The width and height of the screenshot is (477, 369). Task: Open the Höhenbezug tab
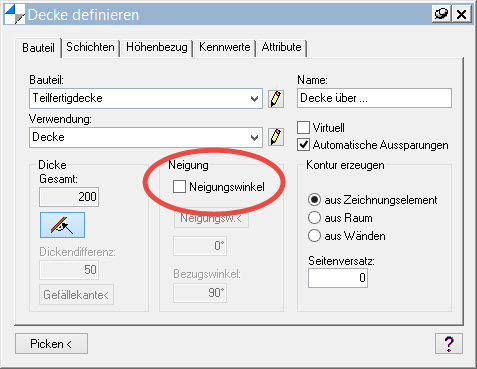157,47
